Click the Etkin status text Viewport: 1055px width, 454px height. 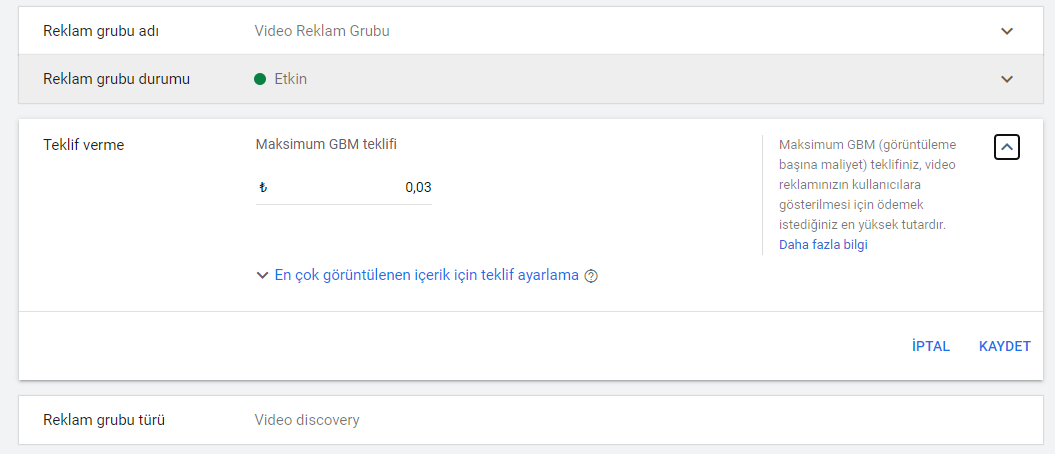(291, 79)
